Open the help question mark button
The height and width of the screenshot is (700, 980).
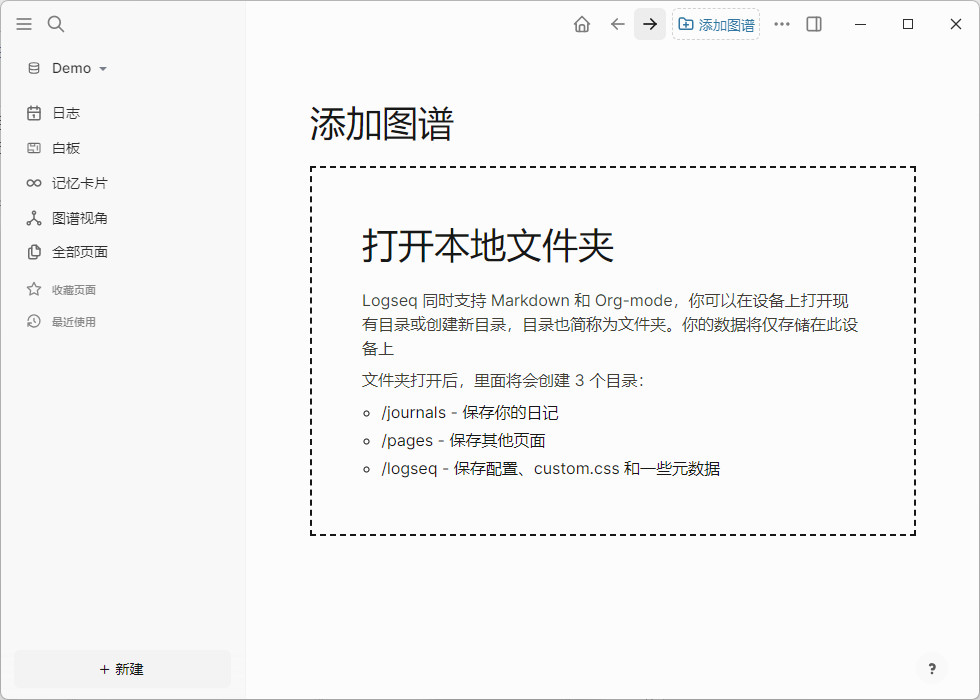pyautogui.click(x=932, y=669)
